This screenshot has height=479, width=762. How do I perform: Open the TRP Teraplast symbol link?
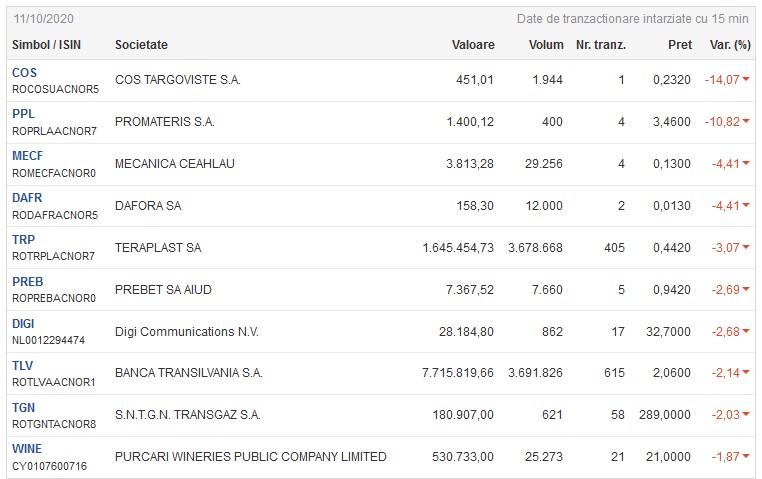point(23,240)
